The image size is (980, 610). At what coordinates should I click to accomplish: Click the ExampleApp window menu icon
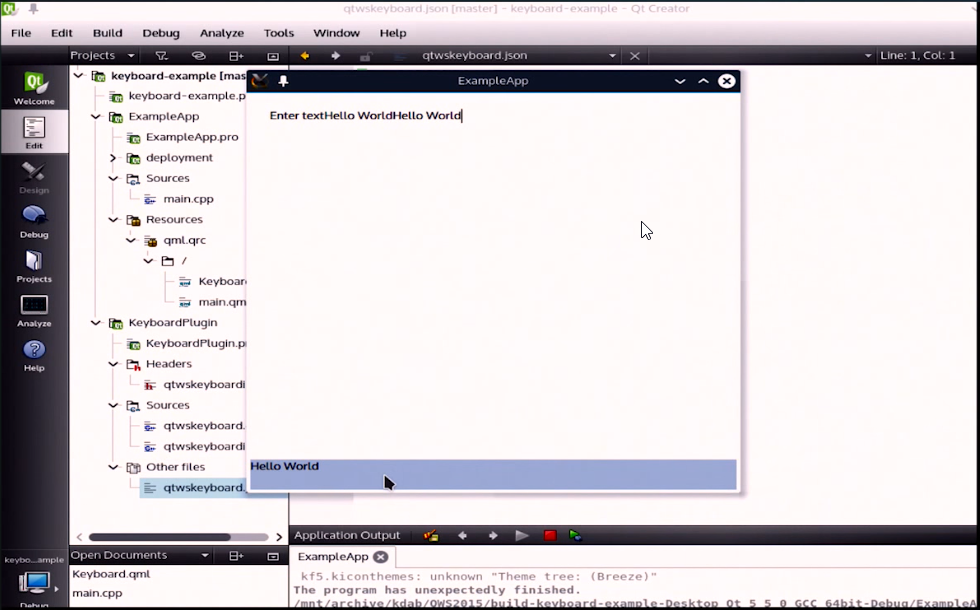coord(259,81)
